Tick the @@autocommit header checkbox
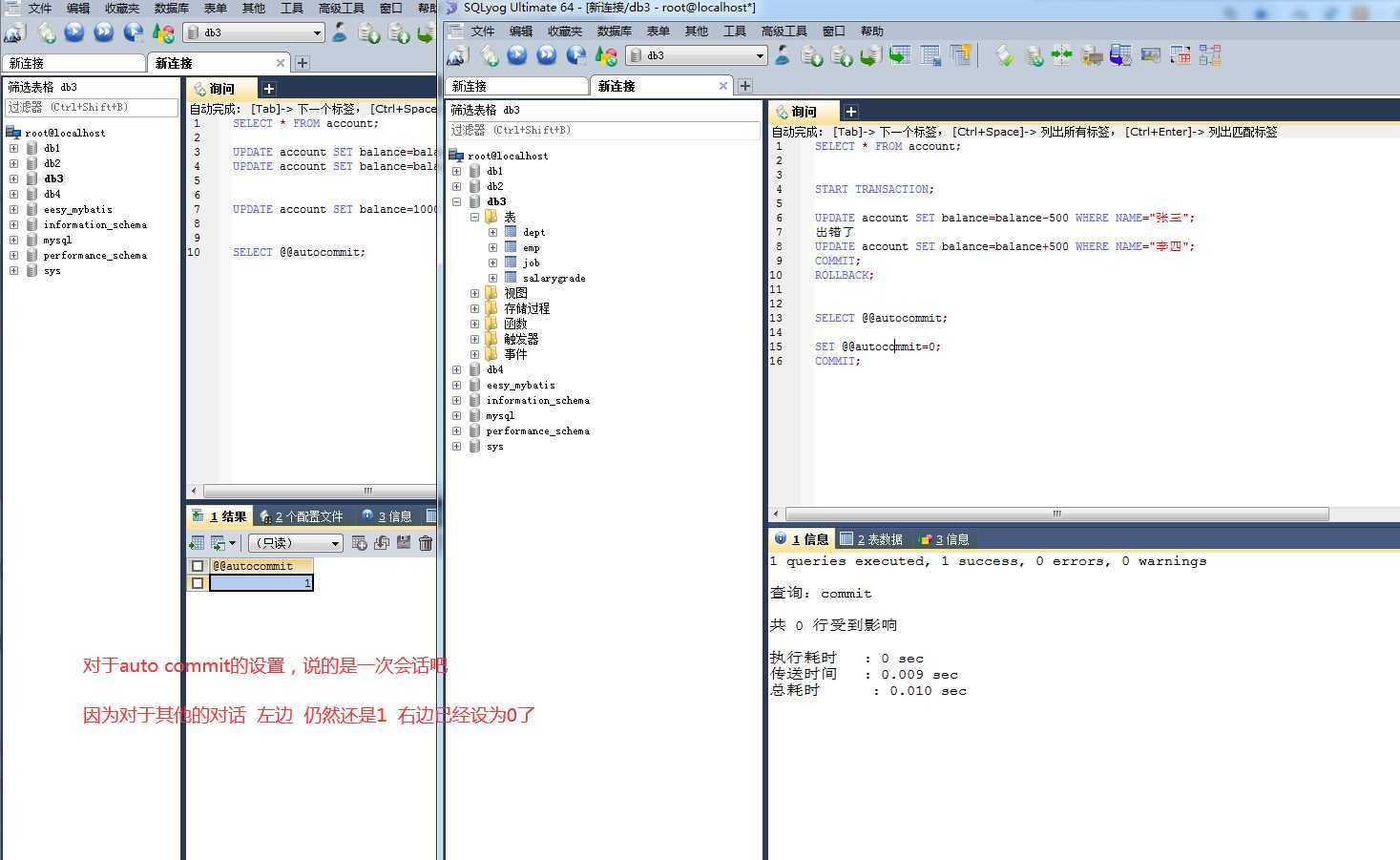The height and width of the screenshot is (860, 1400). click(x=198, y=566)
